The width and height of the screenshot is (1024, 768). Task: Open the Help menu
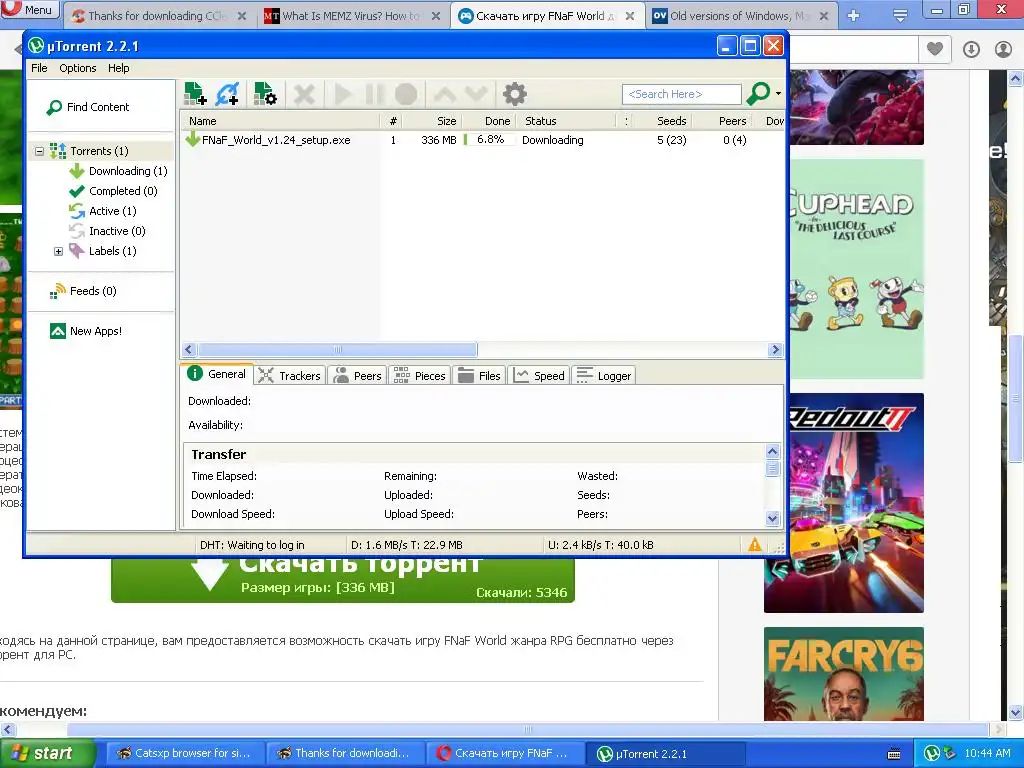tap(118, 68)
